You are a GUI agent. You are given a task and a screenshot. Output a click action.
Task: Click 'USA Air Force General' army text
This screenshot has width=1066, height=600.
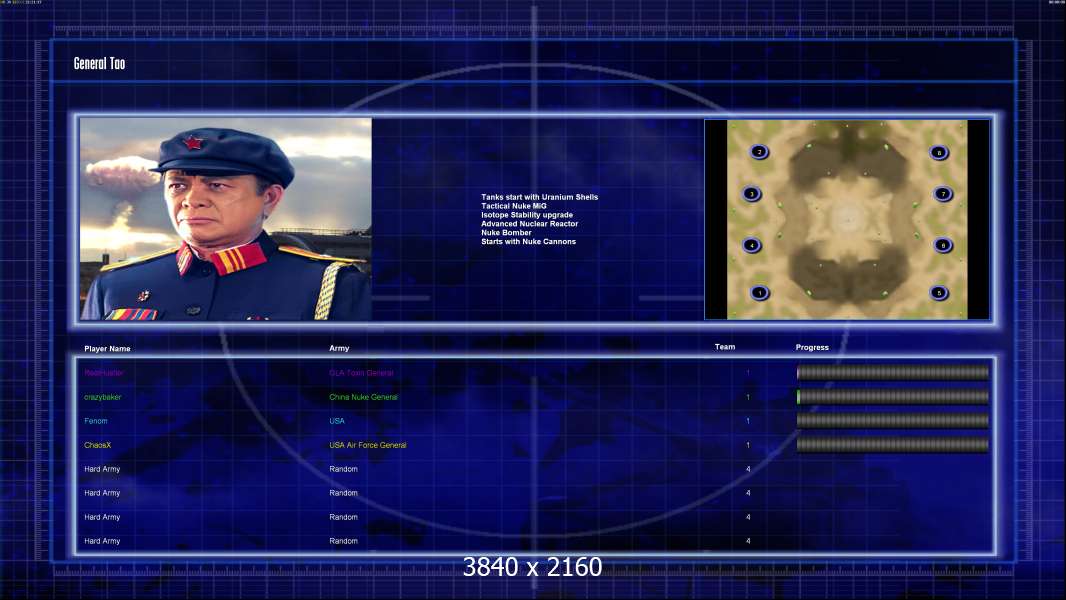368,445
